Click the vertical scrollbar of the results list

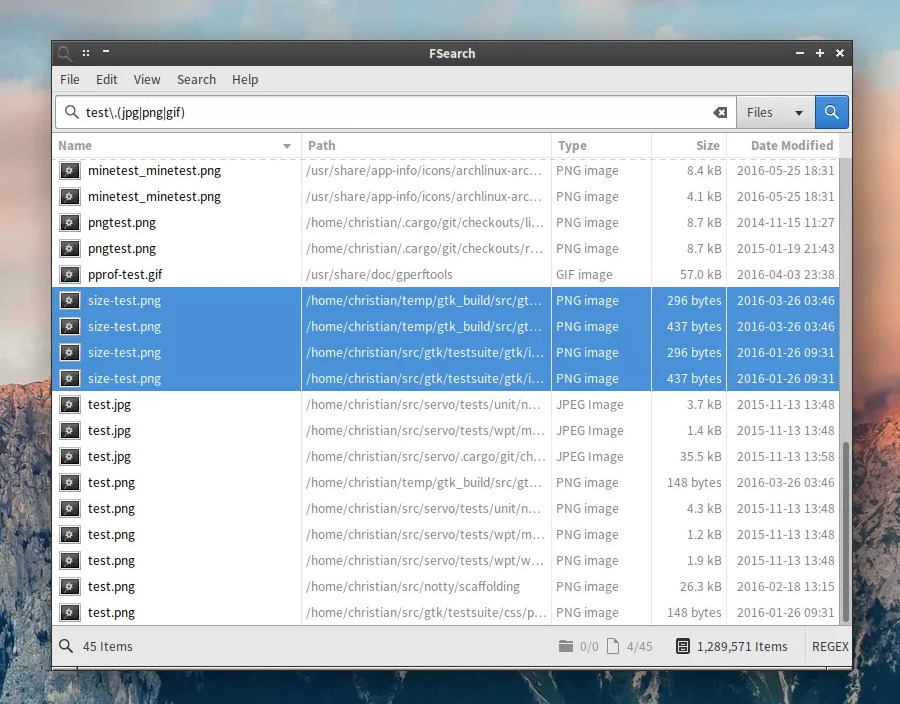point(846,530)
